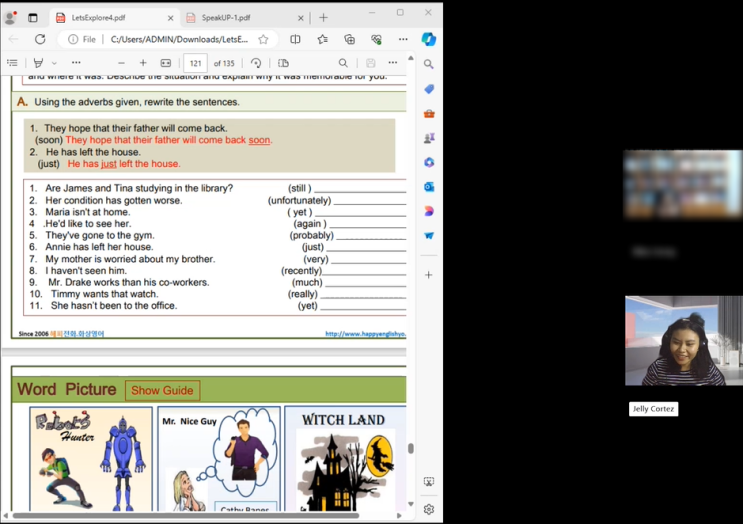Viewport: 743px width, 524px height.
Task: Open sidebar Microsoft 365 icon
Action: coord(429,163)
